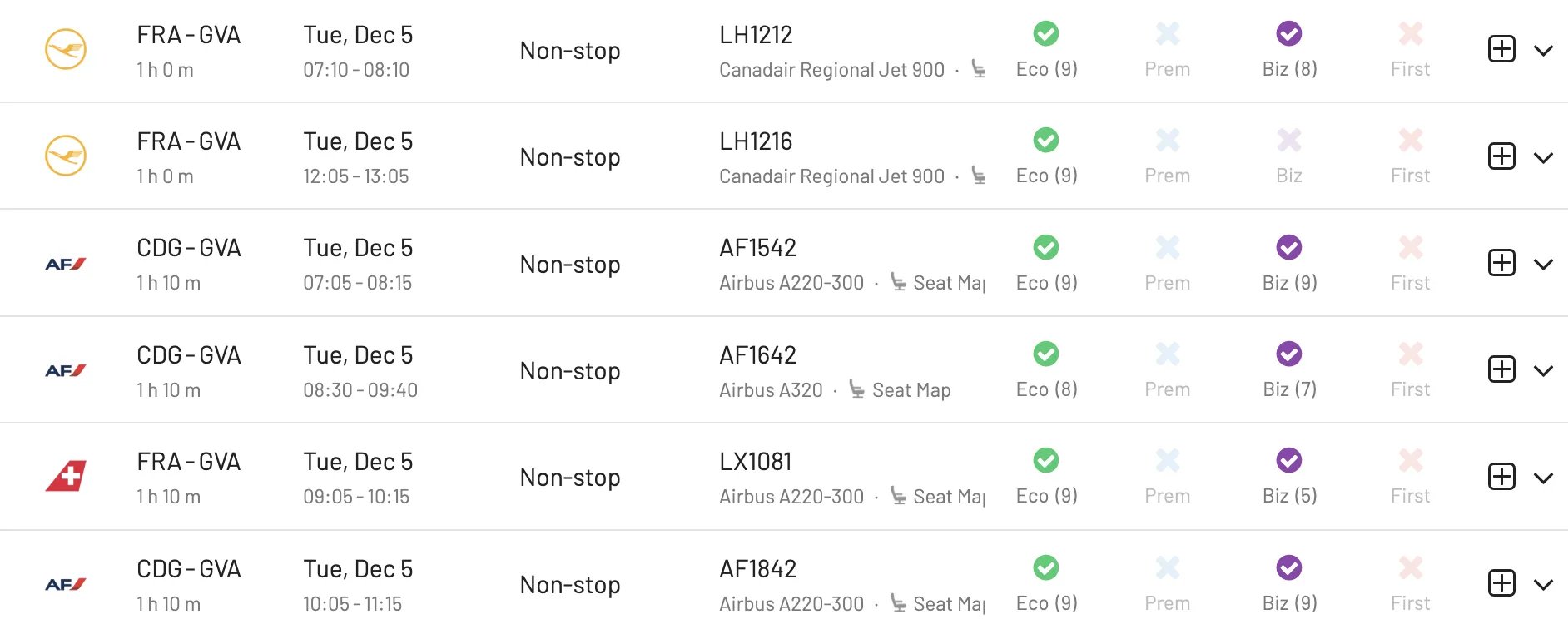Open Seat Map for flight LX1081
Image resolution: width=1568 pixels, height=634 pixels.
coord(938,496)
